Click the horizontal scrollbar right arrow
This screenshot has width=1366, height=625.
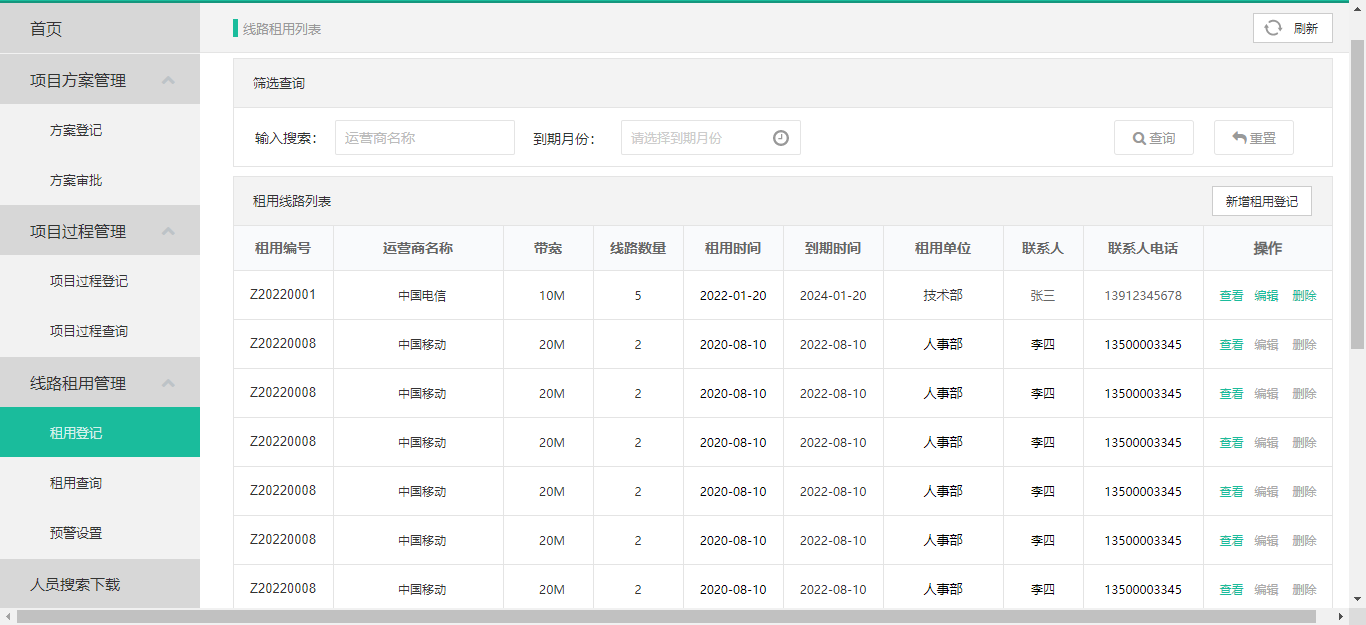tap(1342, 617)
